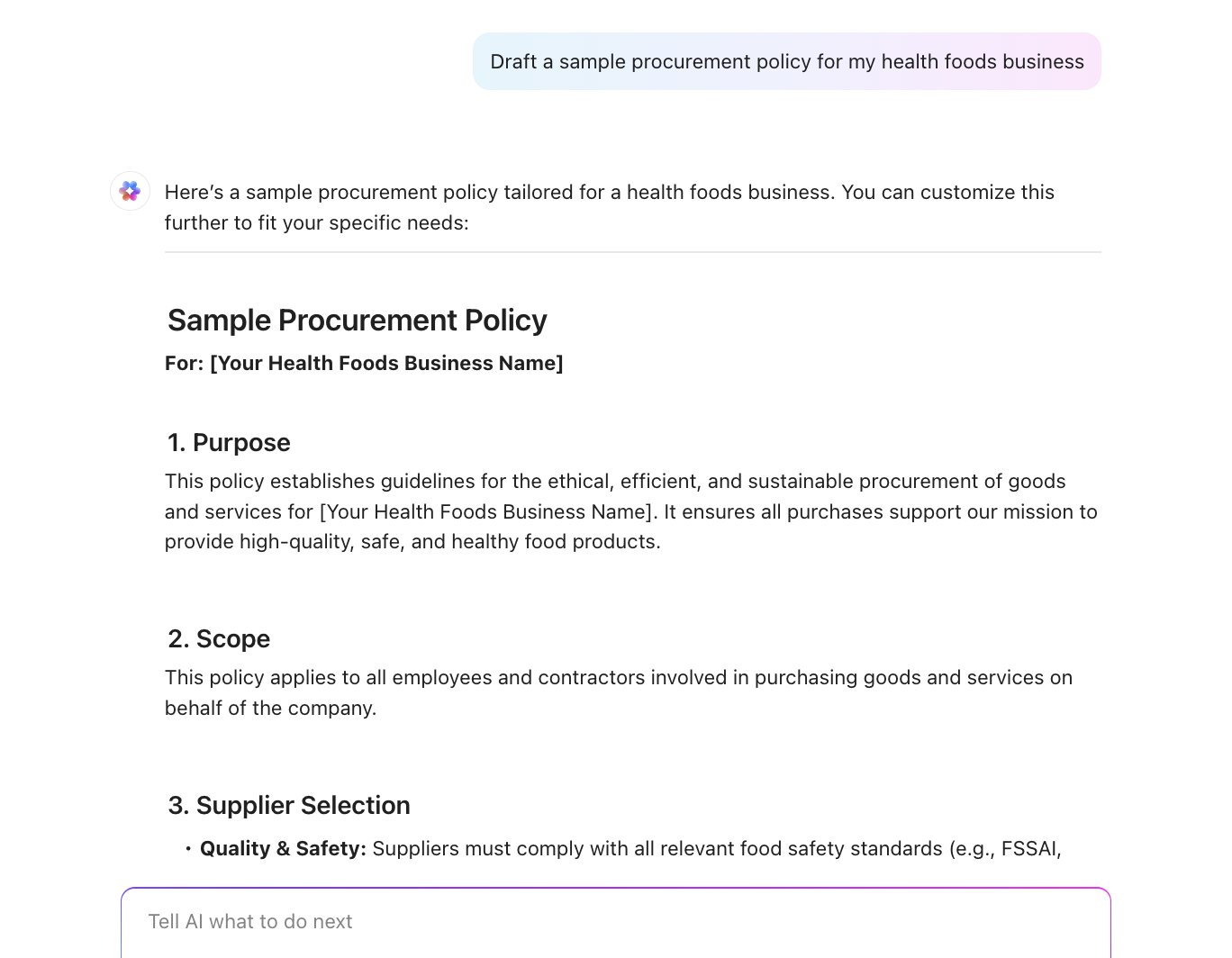
Task: Click the line starting 'provide high-quality, safe'
Action: [412, 541]
